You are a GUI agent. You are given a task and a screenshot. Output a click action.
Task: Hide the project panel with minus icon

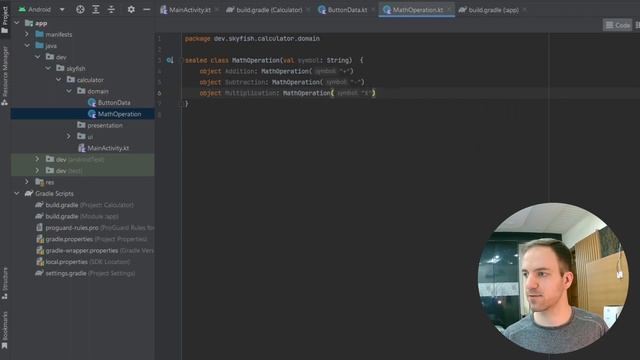(147, 9)
